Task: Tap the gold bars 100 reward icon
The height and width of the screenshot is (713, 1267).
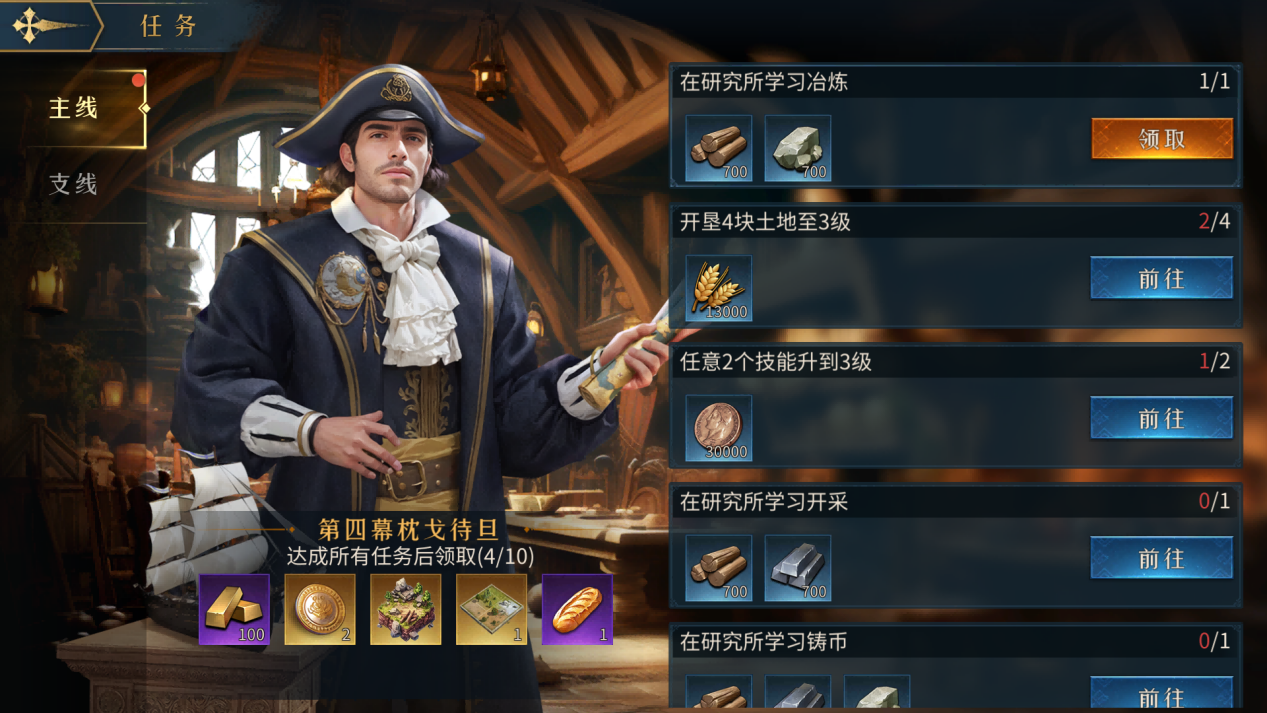Action: coord(234,609)
